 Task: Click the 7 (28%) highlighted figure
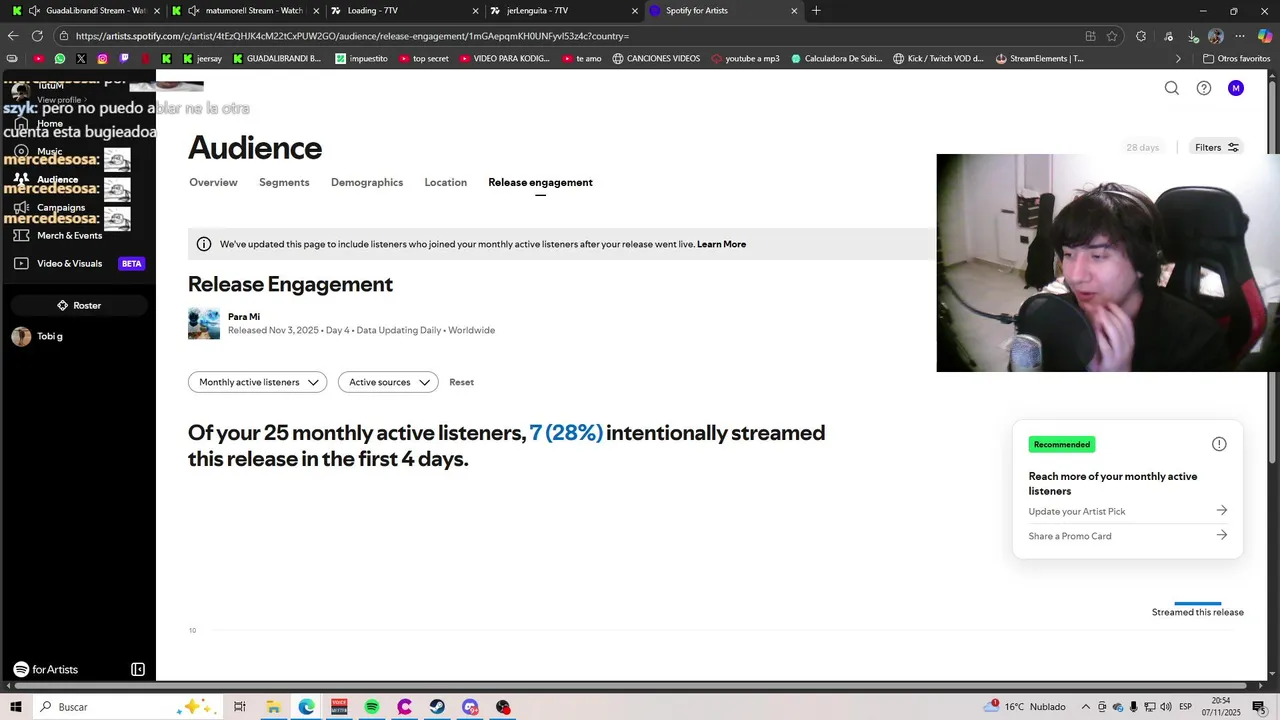pyautogui.click(x=566, y=433)
